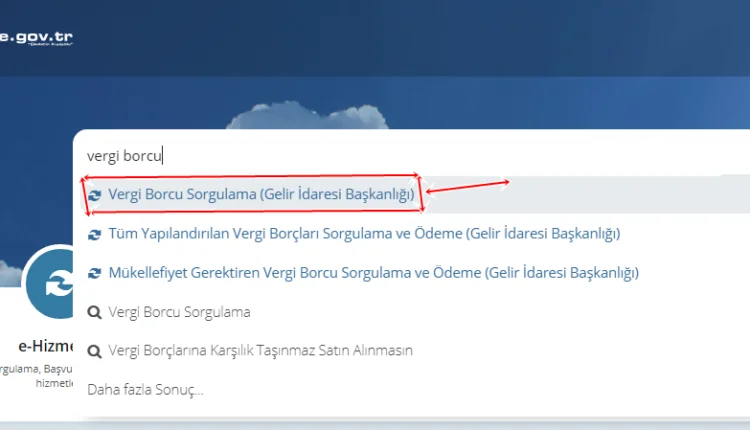Open Tüm Yapılandırılan Vergi Borçları Sorgulama ve Ödeme
Screen dimensions: 750x430
(x=364, y=233)
